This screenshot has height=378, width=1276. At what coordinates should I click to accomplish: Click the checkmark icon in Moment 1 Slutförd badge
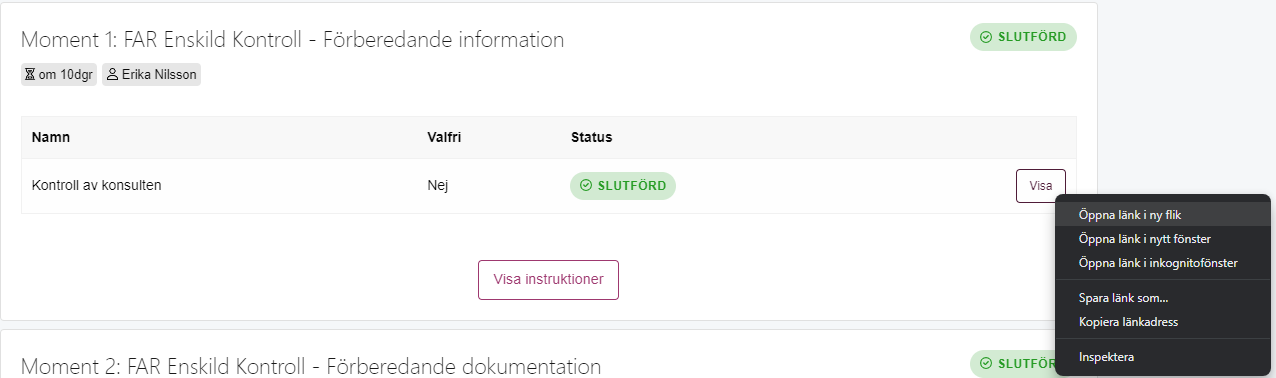point(986,37)
